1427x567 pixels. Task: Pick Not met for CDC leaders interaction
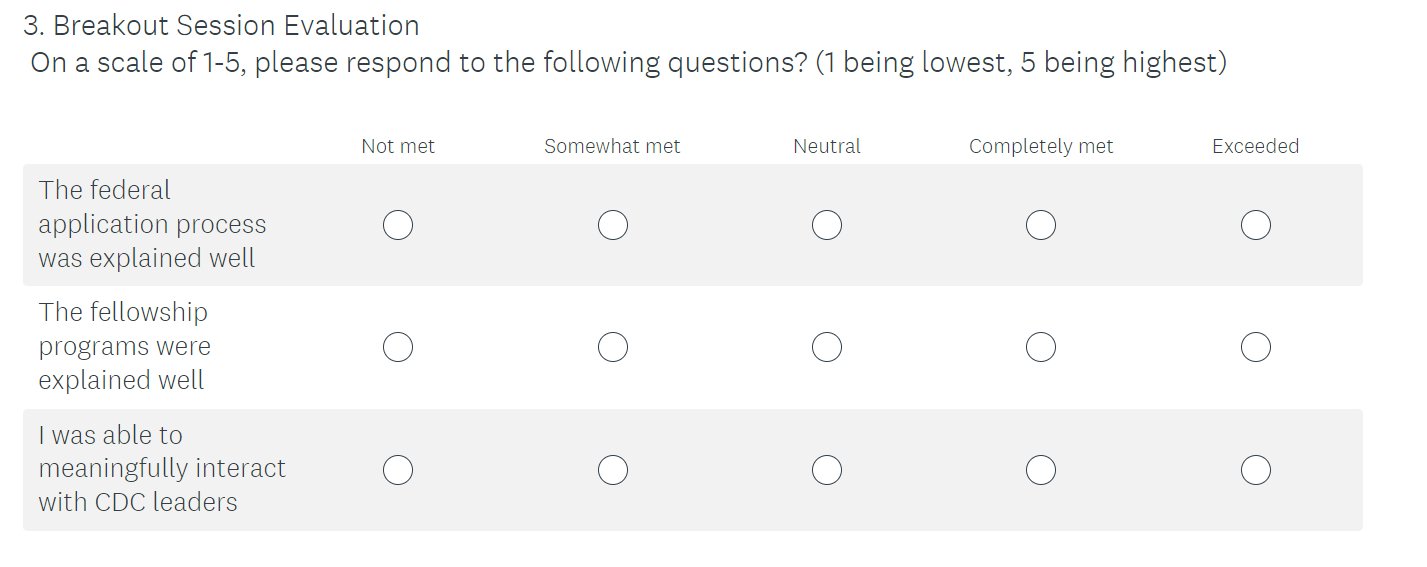coord(398,469)
